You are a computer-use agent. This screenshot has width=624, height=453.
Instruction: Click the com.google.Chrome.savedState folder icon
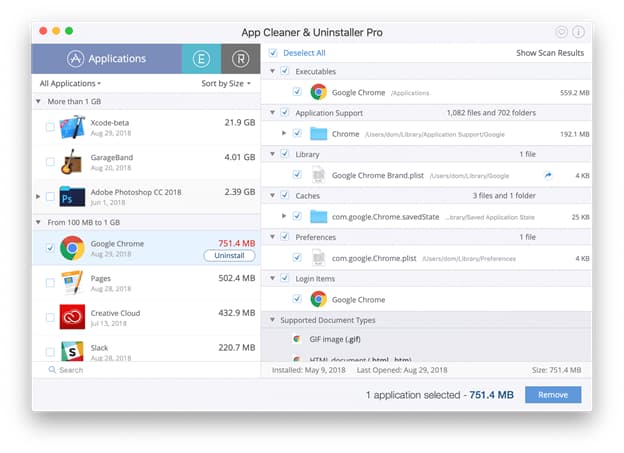pyautogui.click(x=318, y=217)
